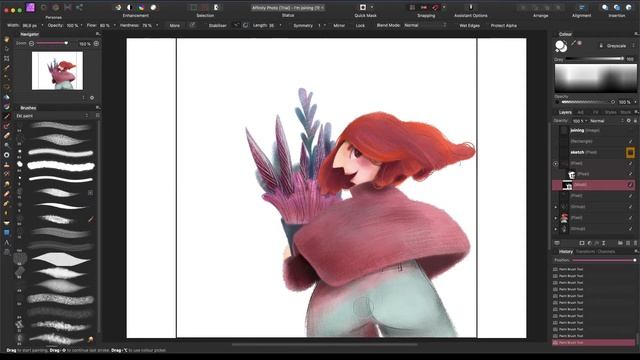
Task: Click the Navigator zoom out minus icon
Action: coord(31,43)
